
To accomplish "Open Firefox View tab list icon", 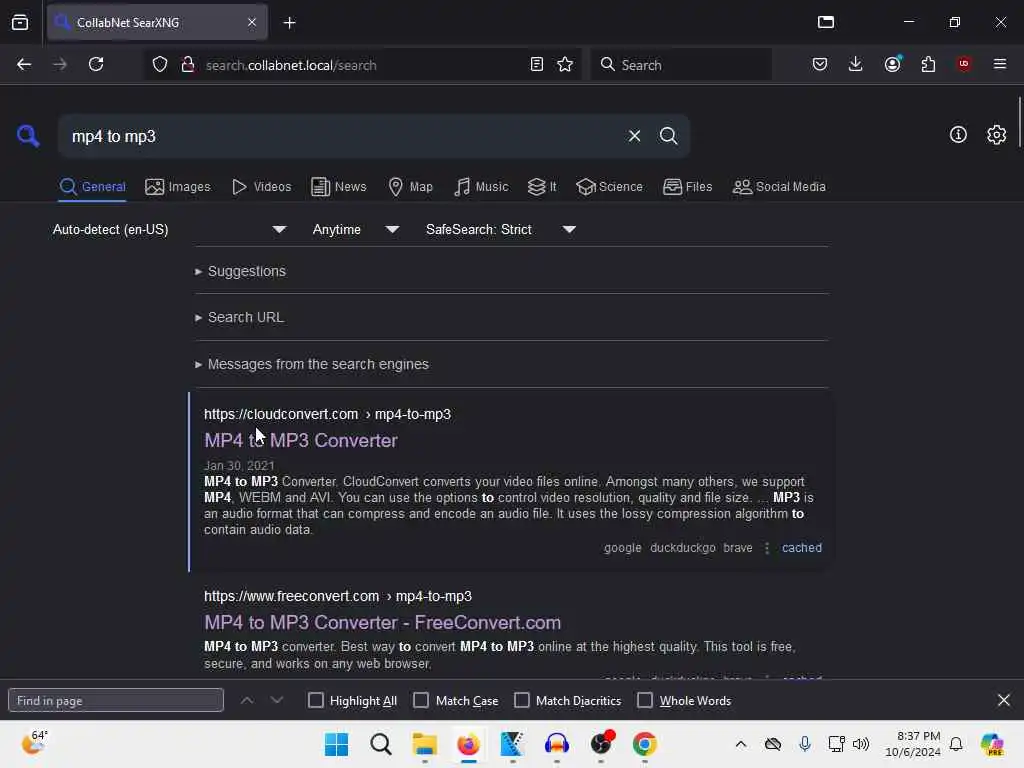I will [20, 22].
